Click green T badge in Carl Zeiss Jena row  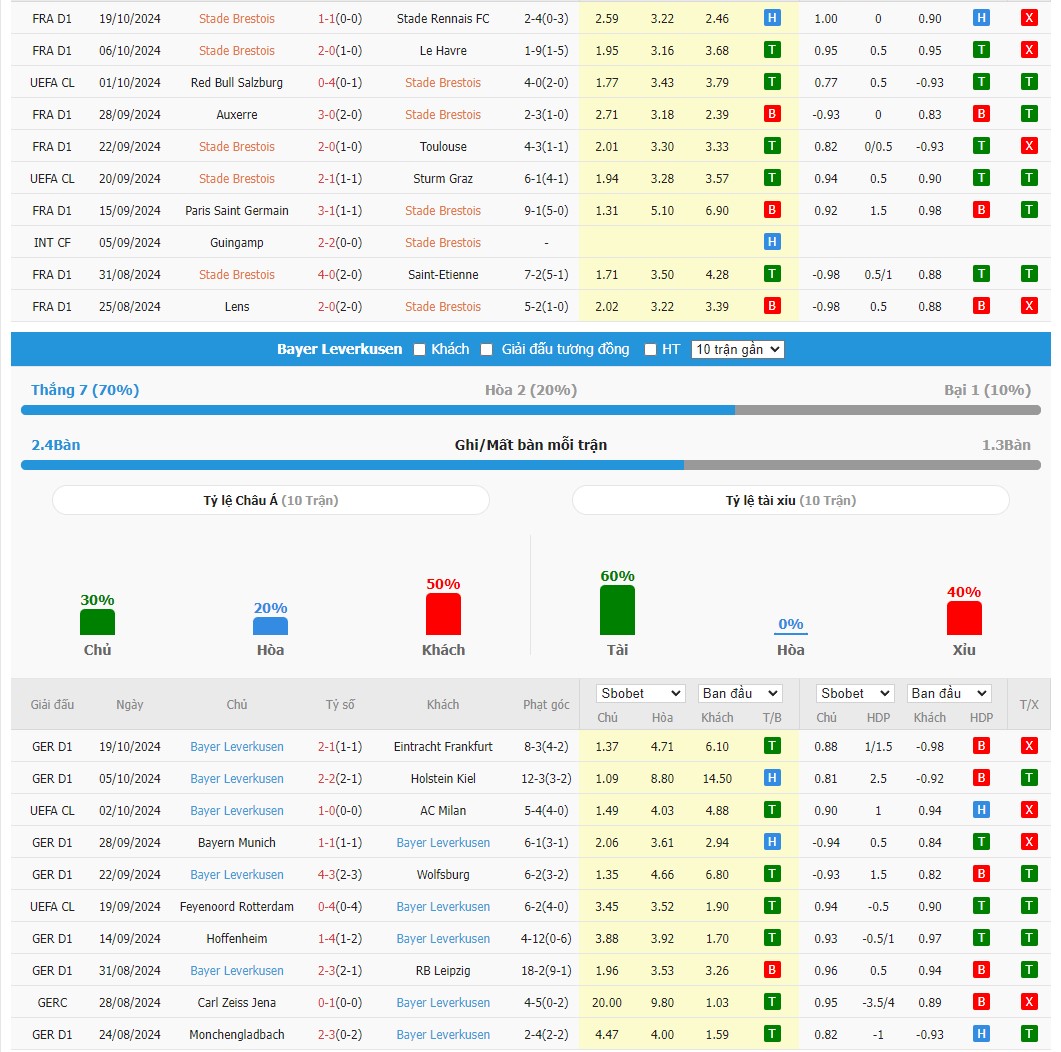(x=772, y=1002)
